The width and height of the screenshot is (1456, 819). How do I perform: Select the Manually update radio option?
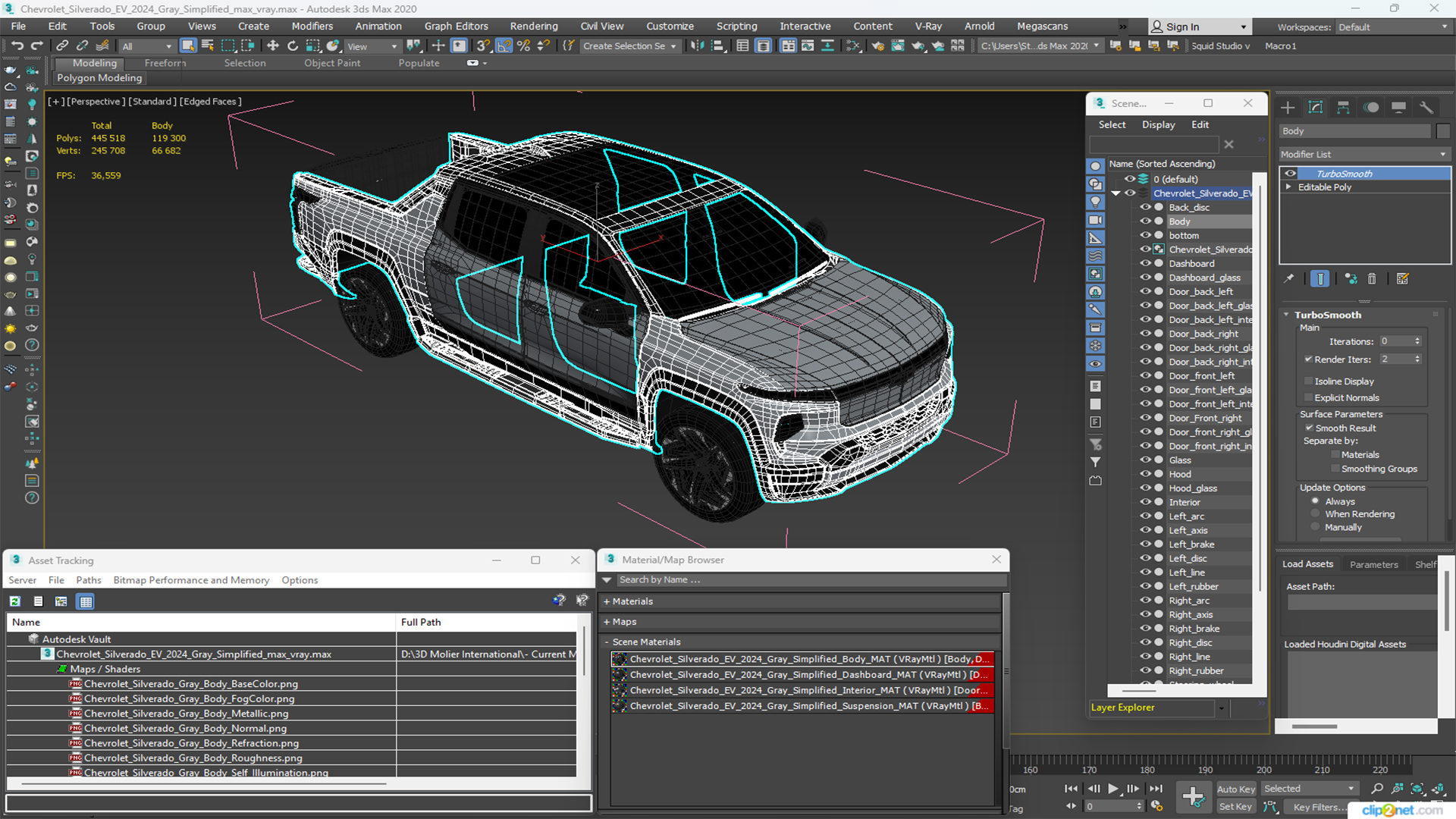(x=1315, y=527)
